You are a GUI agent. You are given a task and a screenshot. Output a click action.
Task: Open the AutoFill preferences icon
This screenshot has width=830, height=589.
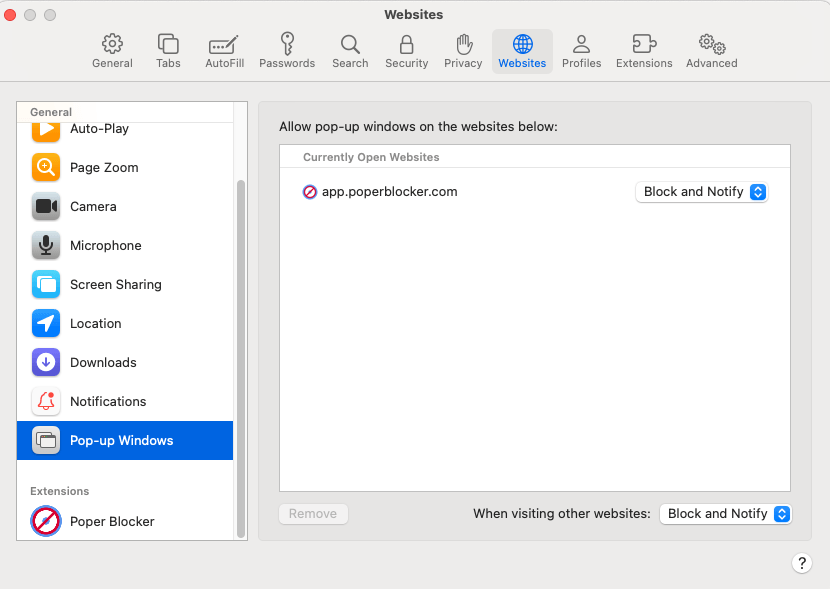tap(223, 50)
